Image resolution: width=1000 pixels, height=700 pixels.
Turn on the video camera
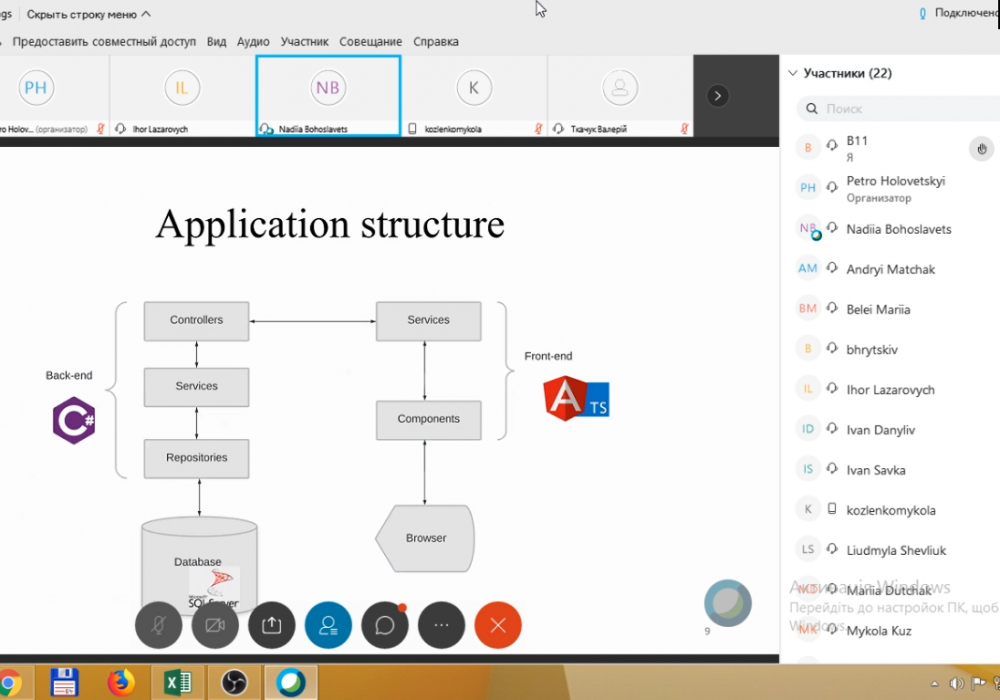pyautogui.click(x=214, y=626)
